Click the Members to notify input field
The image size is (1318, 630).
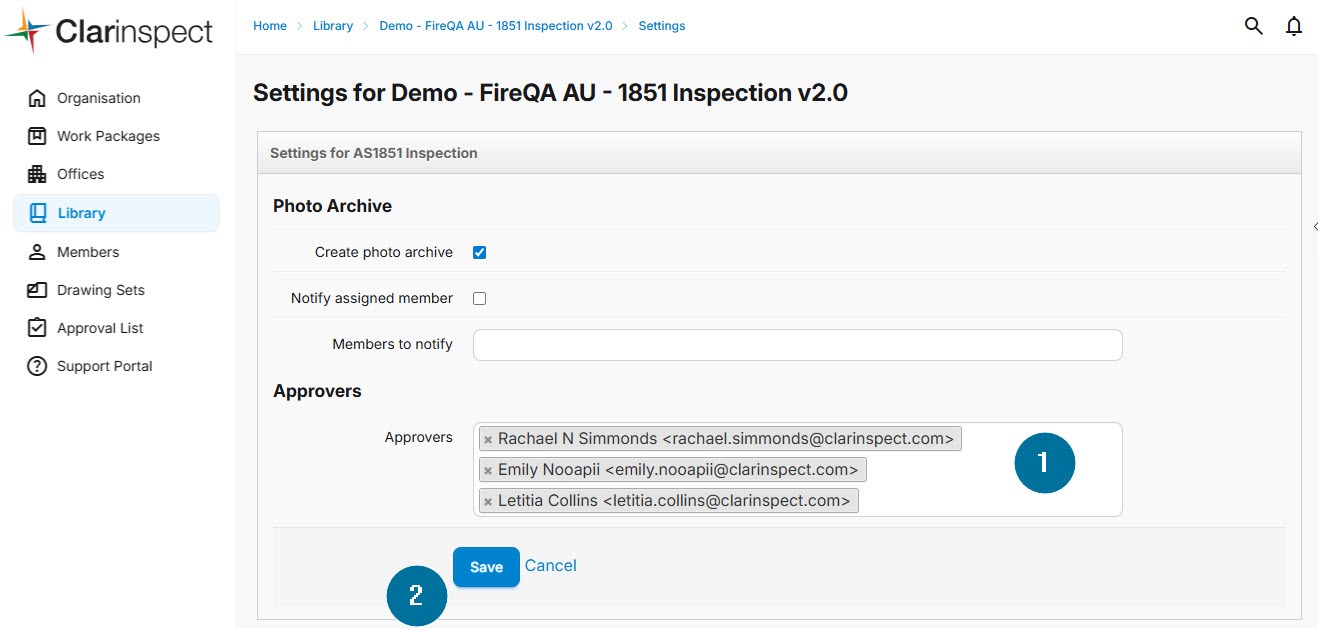797,345
